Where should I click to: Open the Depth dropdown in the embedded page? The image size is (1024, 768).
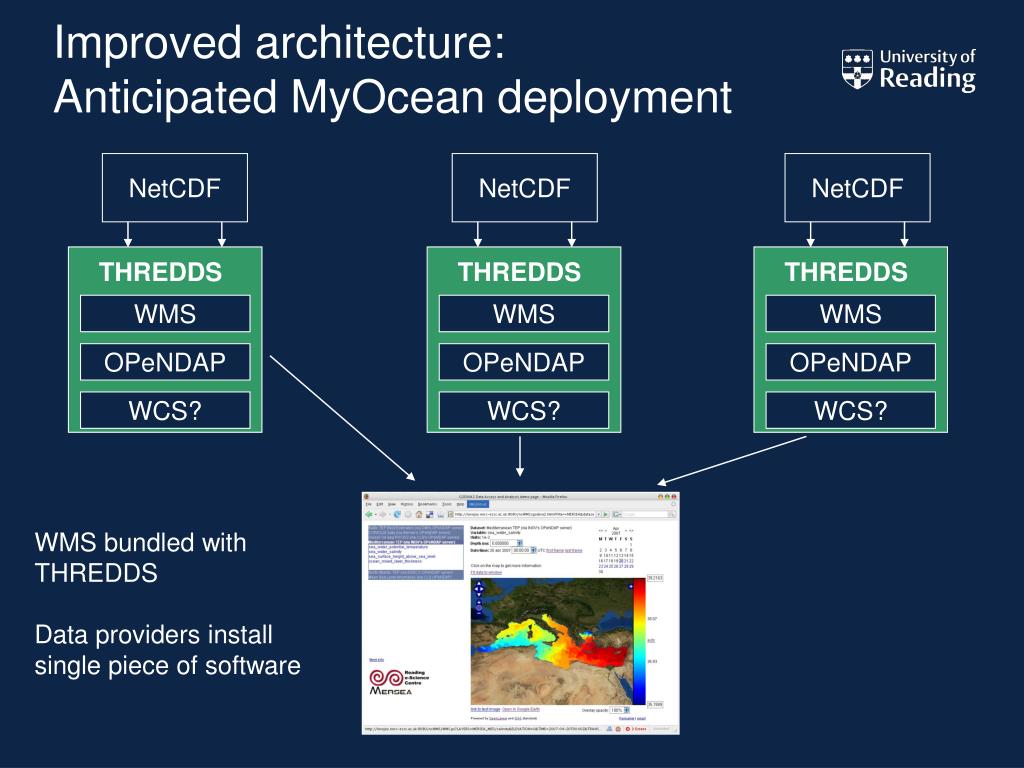[x=506, y=543]
